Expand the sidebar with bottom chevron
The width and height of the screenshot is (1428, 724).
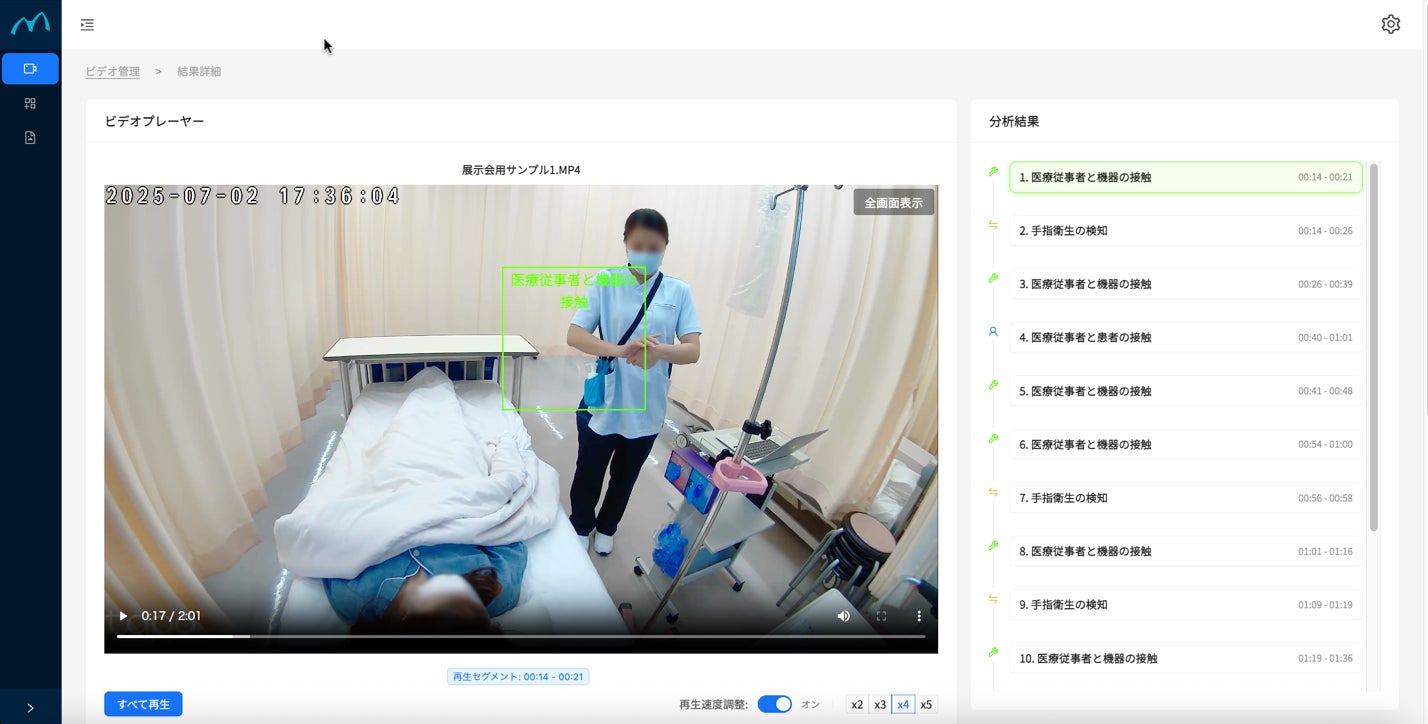pos(30,707)
